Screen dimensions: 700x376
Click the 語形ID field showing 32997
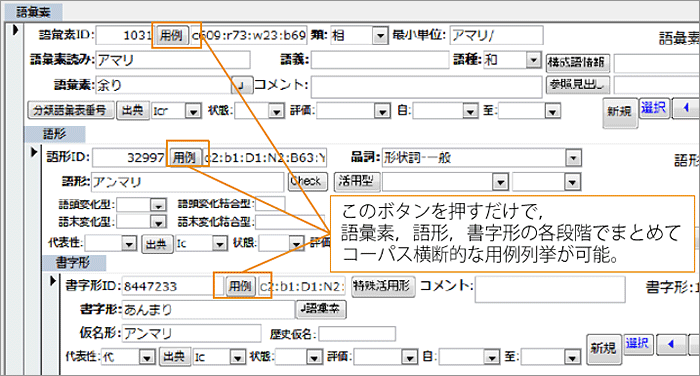coord(129,158)
